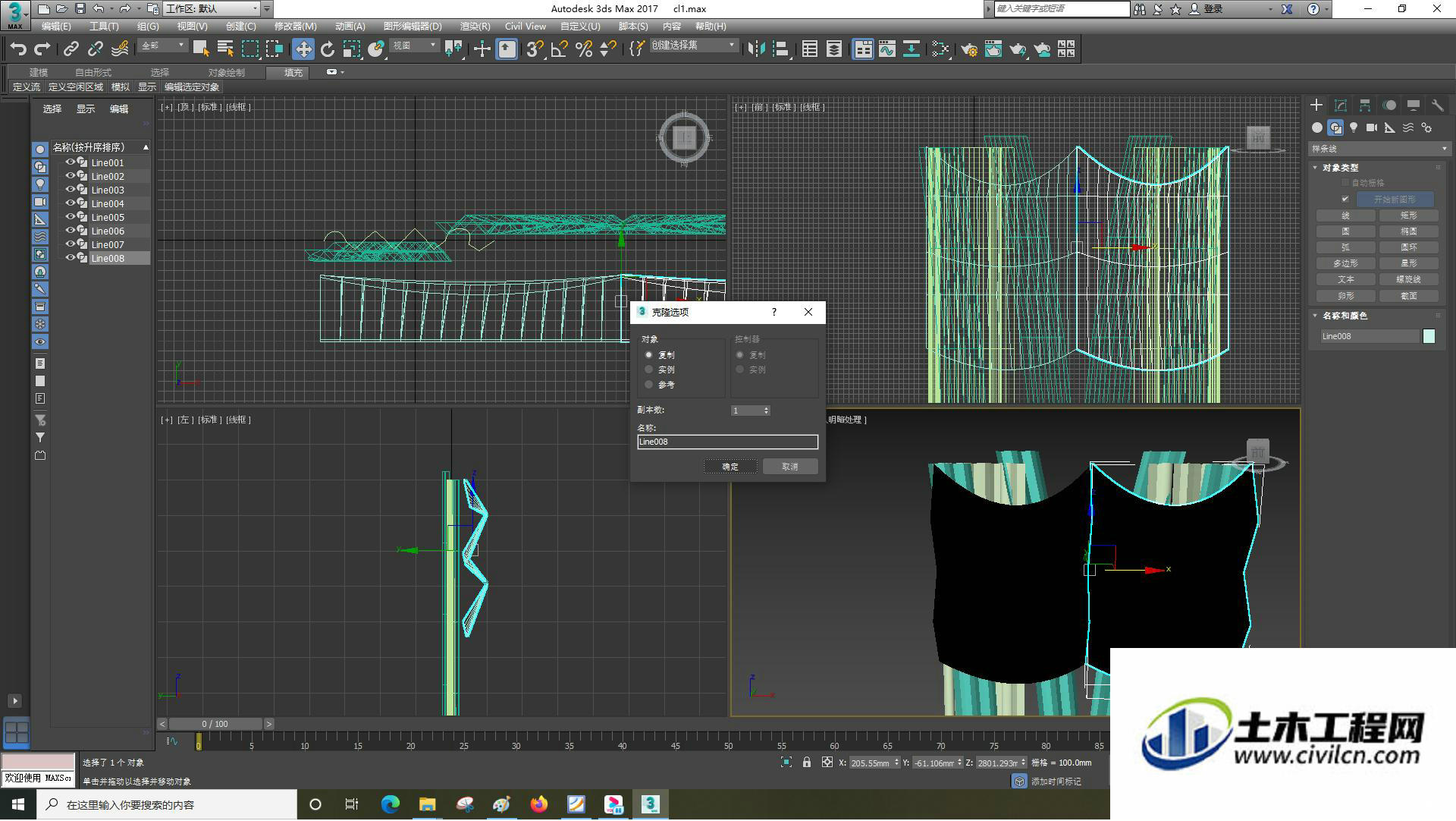Hide Line004 using its eye icon

(71, 203)
